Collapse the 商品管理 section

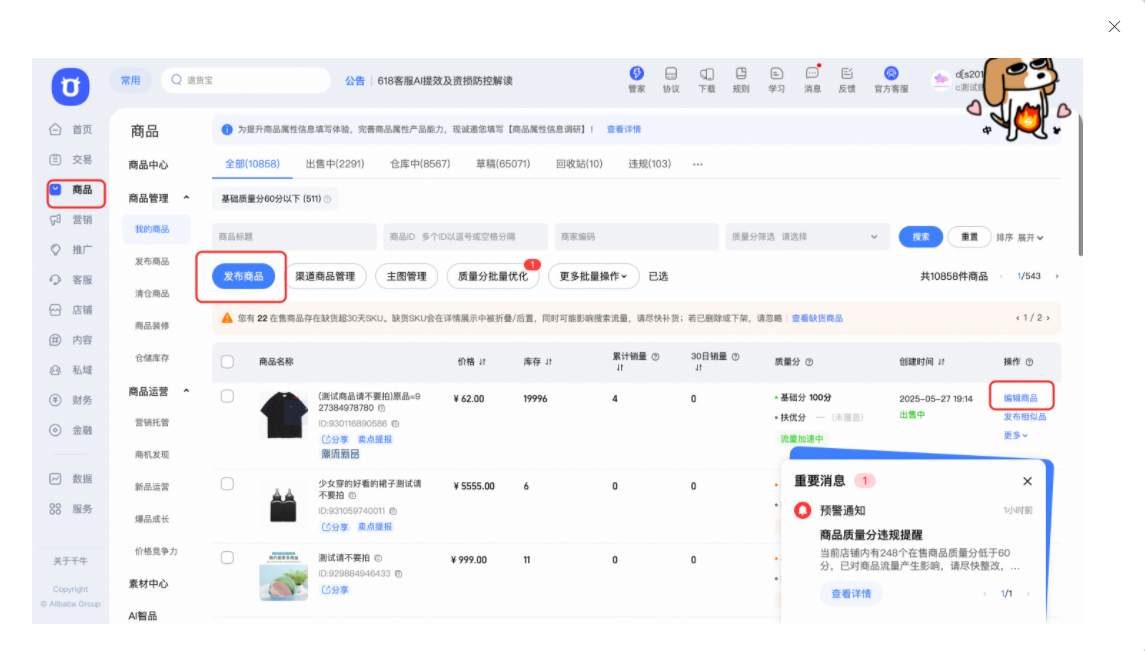click(x=186, y=198)
